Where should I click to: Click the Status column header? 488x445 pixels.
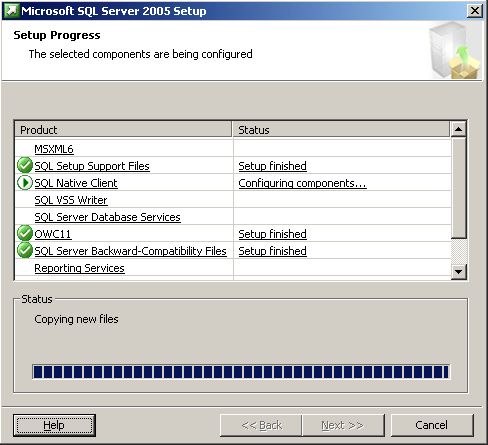point(341,130)
